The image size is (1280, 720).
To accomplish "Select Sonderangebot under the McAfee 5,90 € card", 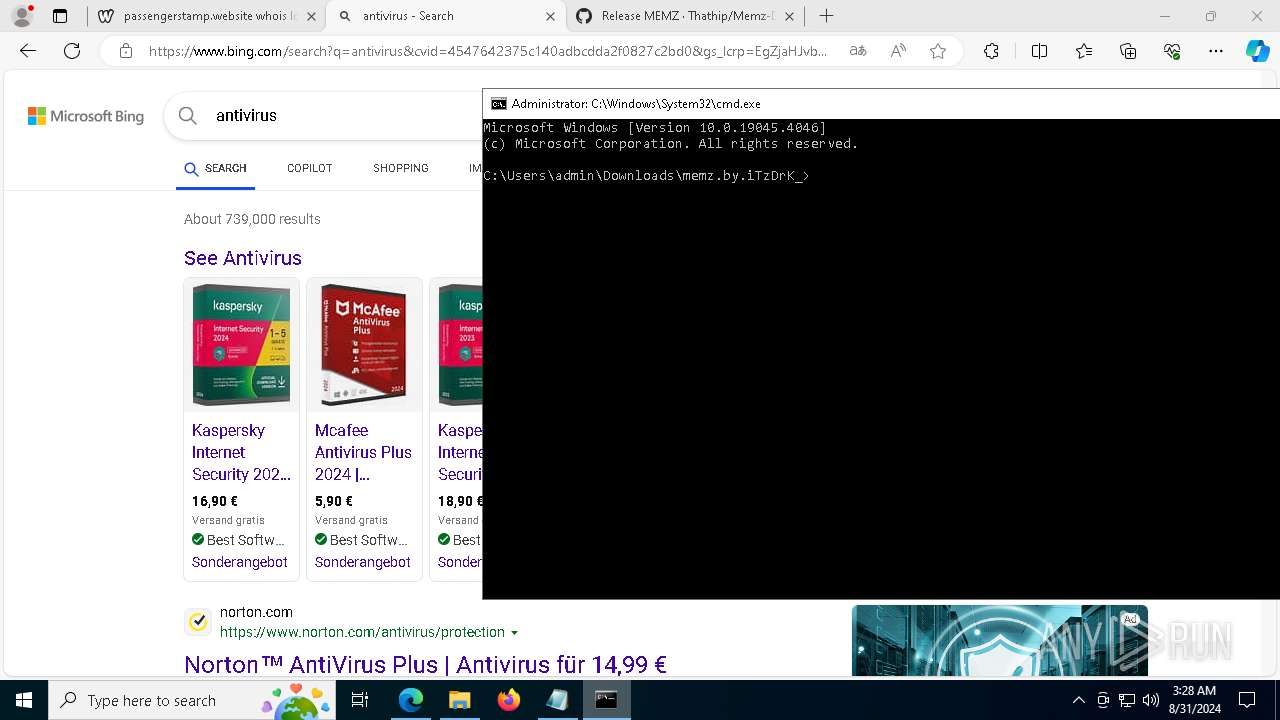I will pos(363,562).
